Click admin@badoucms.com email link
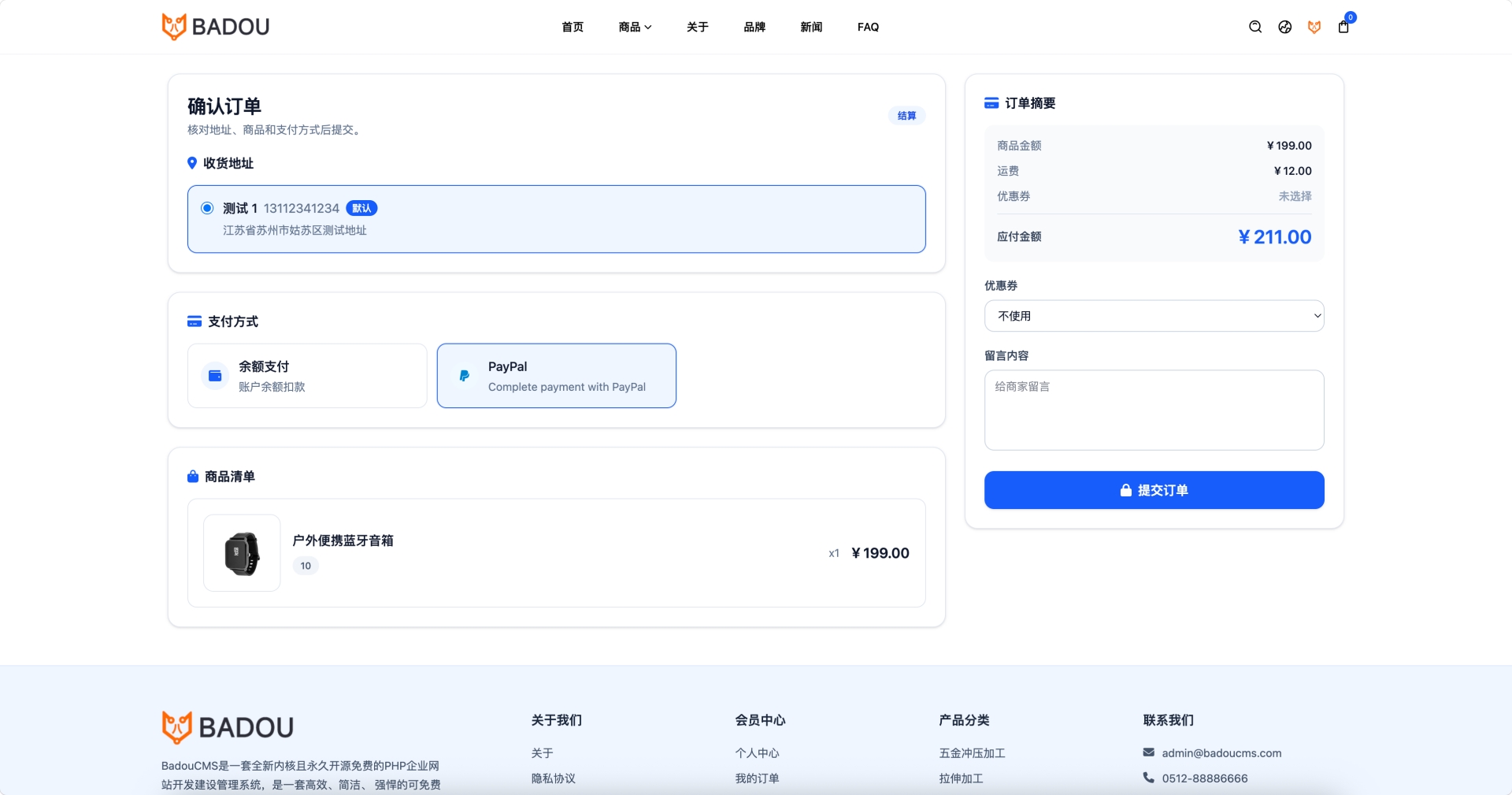The image size is (1512, 795). (x=1222, y=753)
